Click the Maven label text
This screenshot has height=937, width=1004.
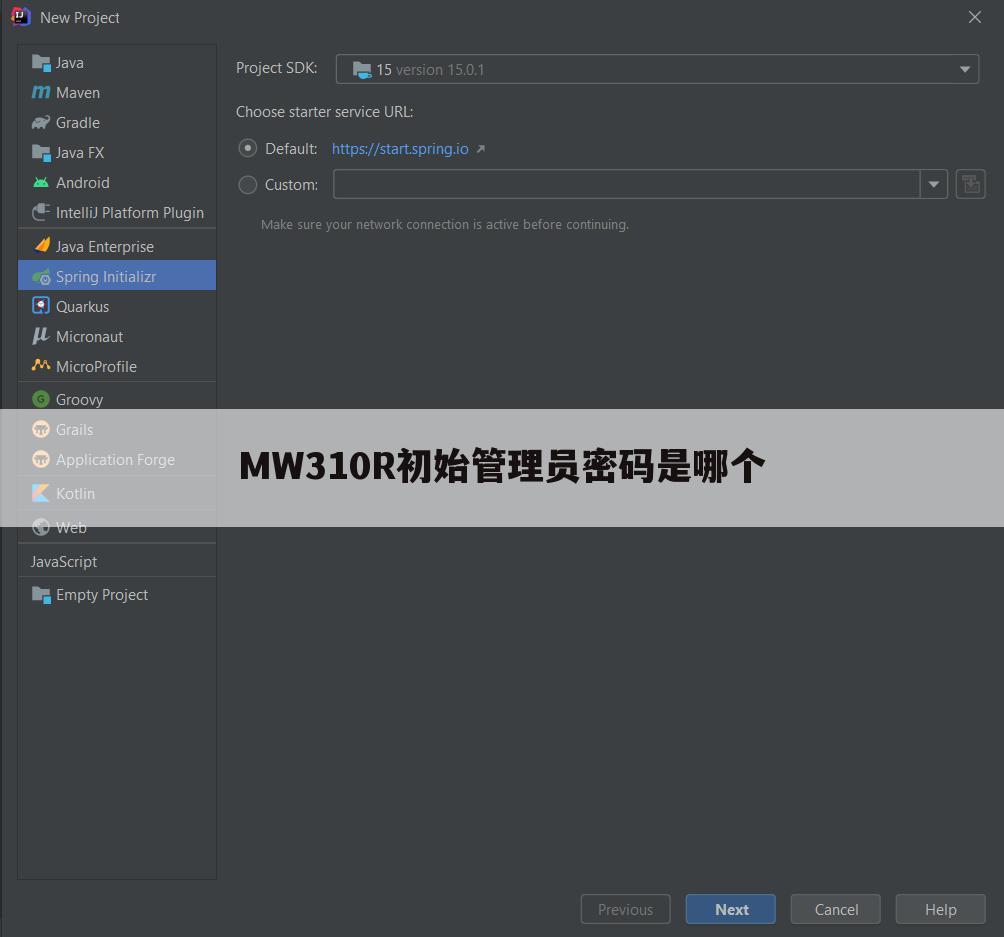click(x=78, y=93)
